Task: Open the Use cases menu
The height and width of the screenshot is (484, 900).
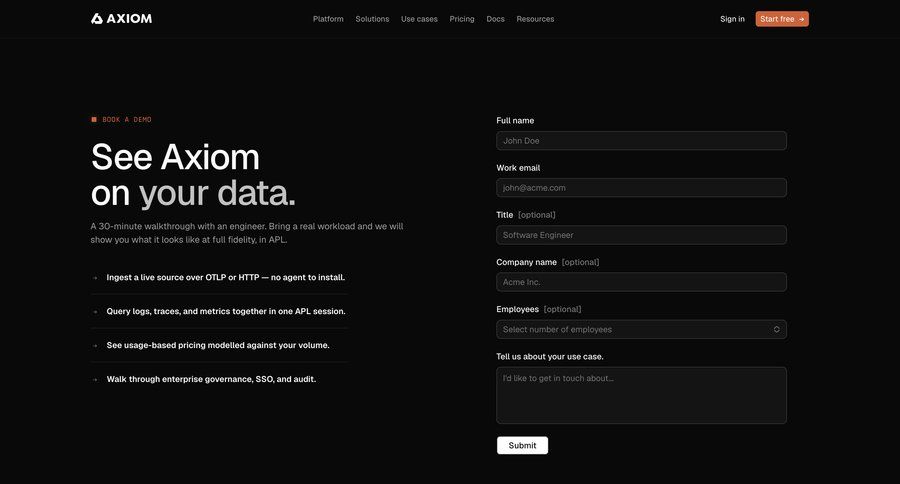Action: [419, 19]
